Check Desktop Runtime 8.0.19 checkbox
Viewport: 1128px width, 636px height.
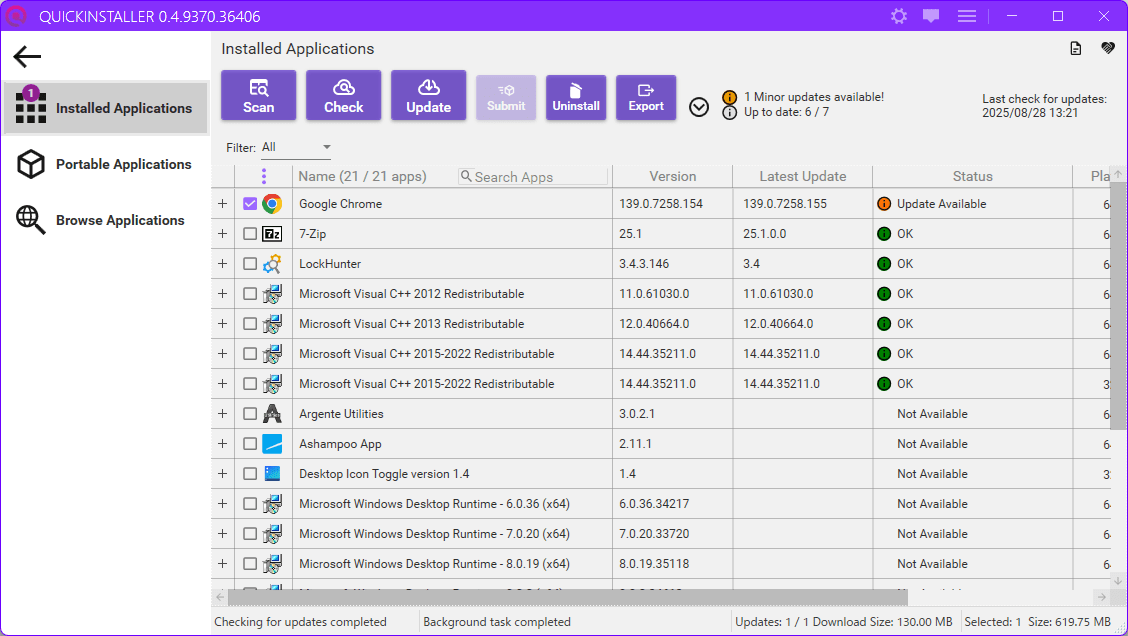(250, 564)
